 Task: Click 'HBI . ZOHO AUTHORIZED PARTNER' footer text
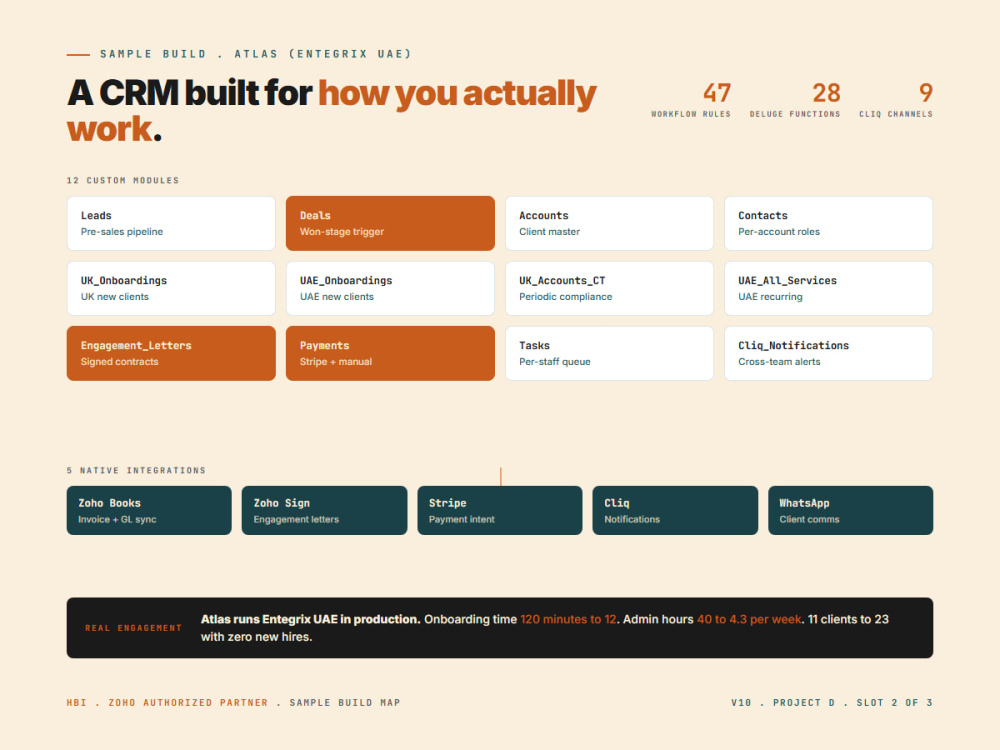point(167,703)
